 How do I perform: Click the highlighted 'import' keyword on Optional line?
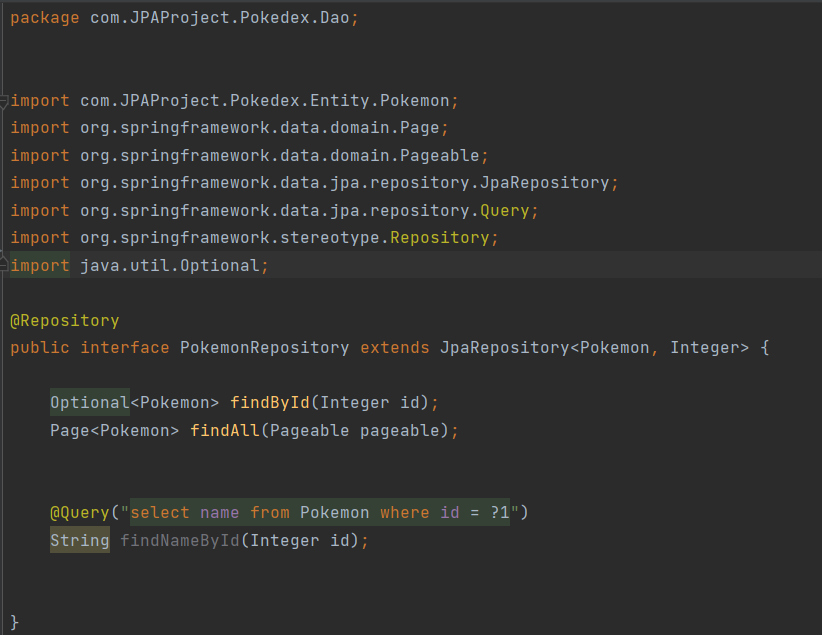(40, 266)
